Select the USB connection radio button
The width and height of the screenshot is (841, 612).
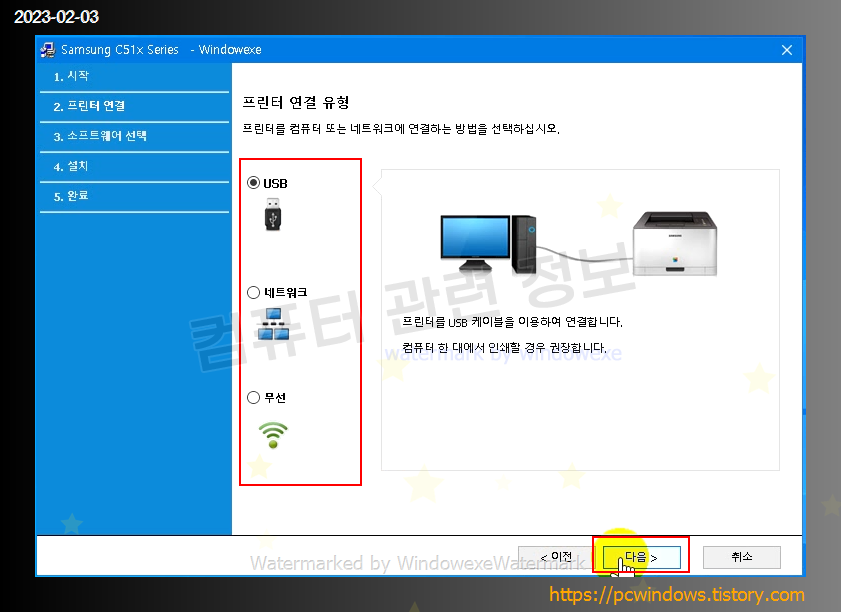[253, 183]
